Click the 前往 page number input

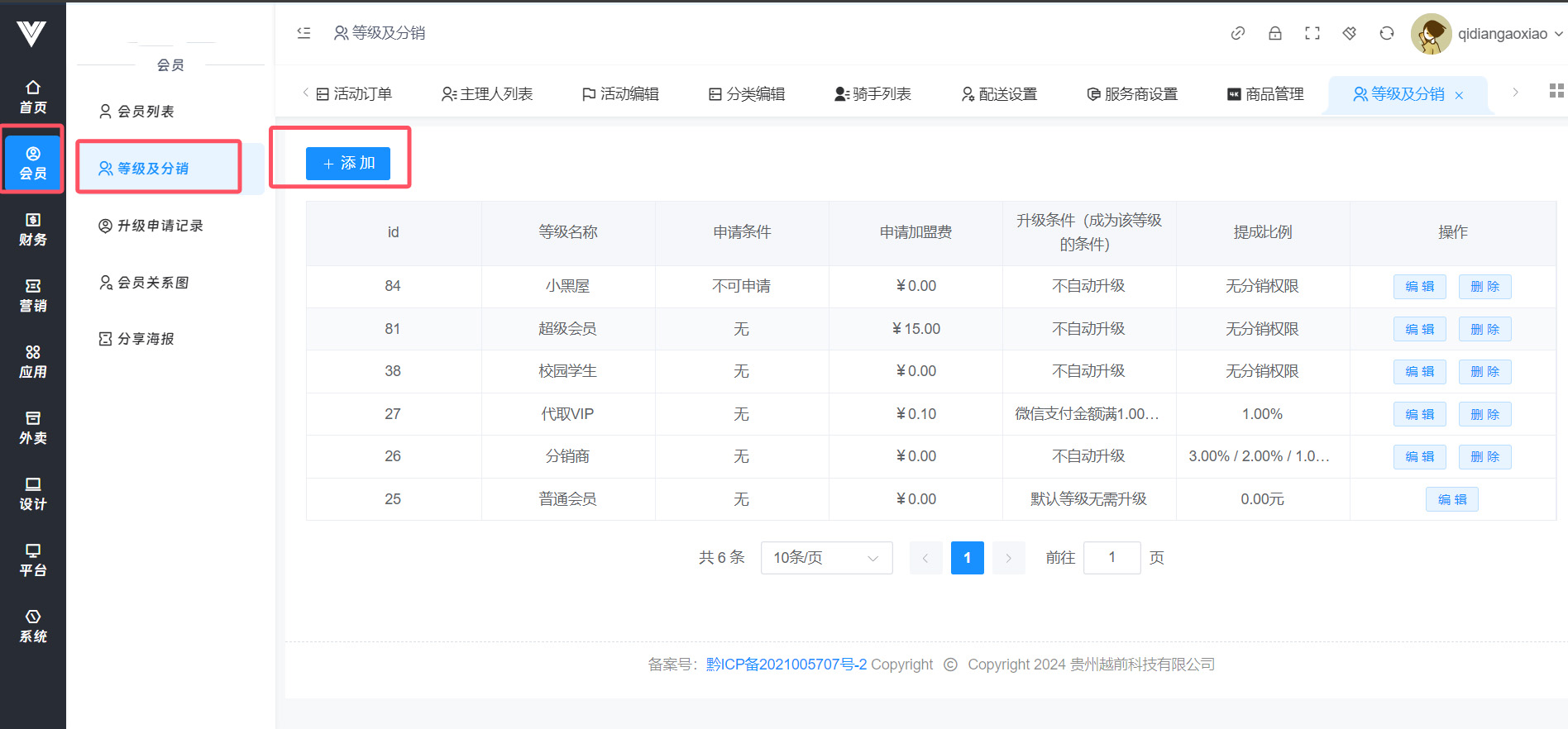click(x=1111, y=558)
